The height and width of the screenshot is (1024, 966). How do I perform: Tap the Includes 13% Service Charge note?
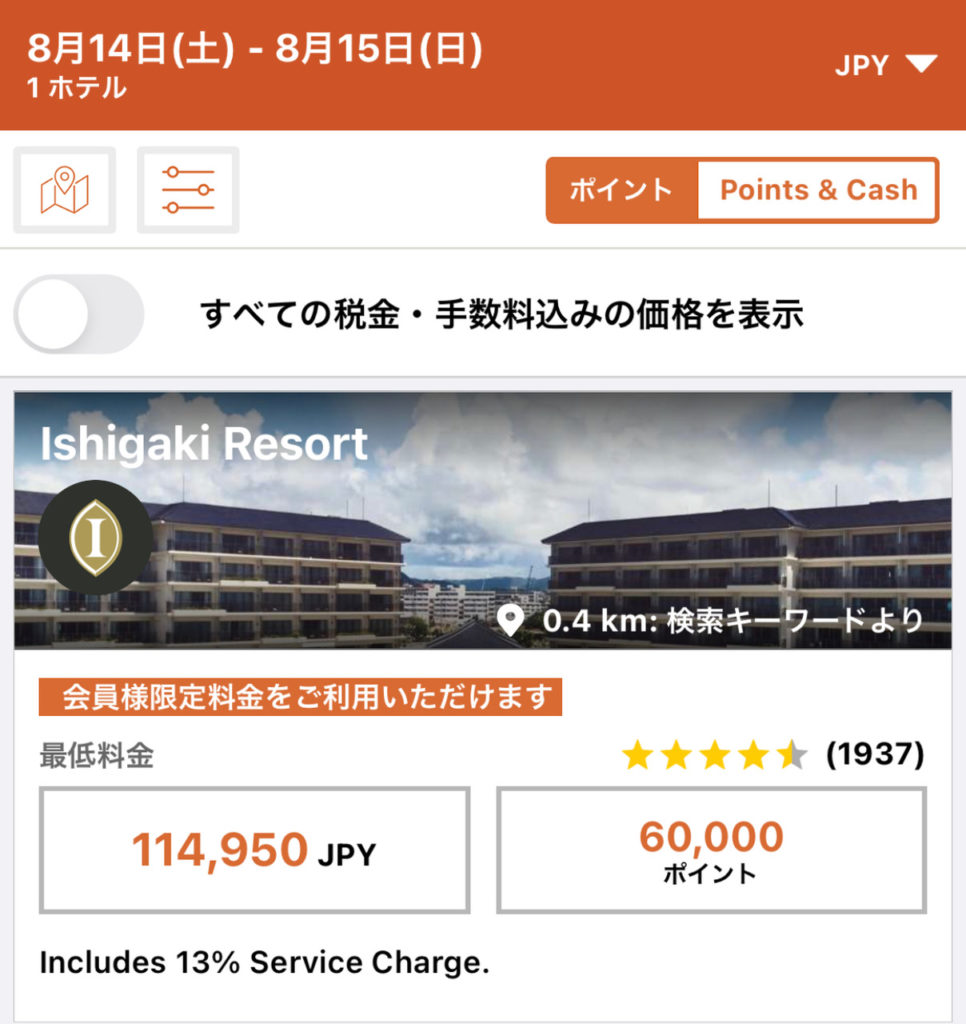point(264,963)
